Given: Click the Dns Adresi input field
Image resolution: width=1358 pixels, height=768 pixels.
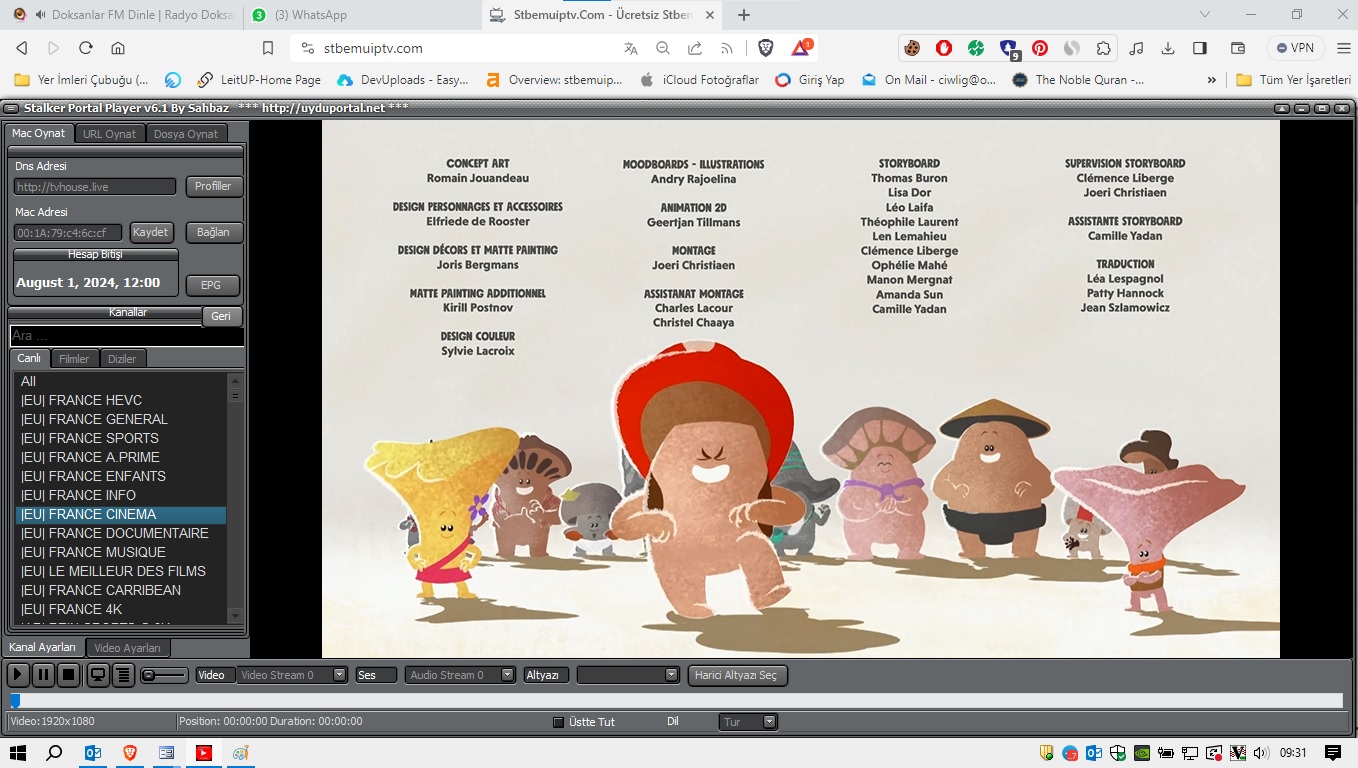Looking at the screenshot, I should click(95, 186).
